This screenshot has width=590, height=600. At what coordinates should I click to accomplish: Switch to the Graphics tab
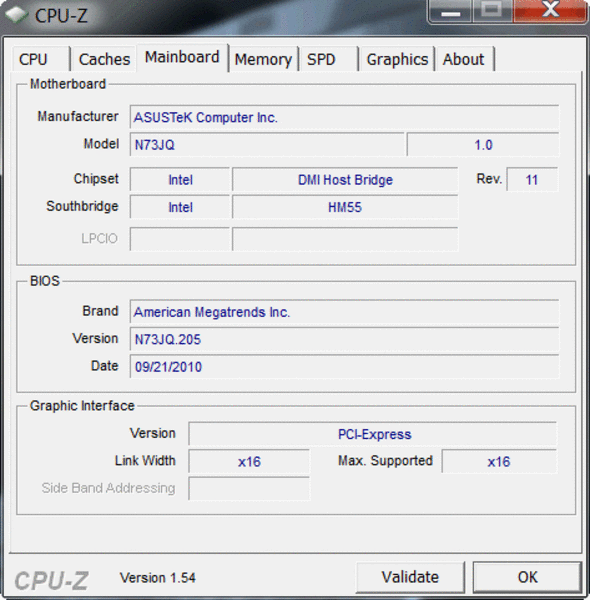[397, 59]
